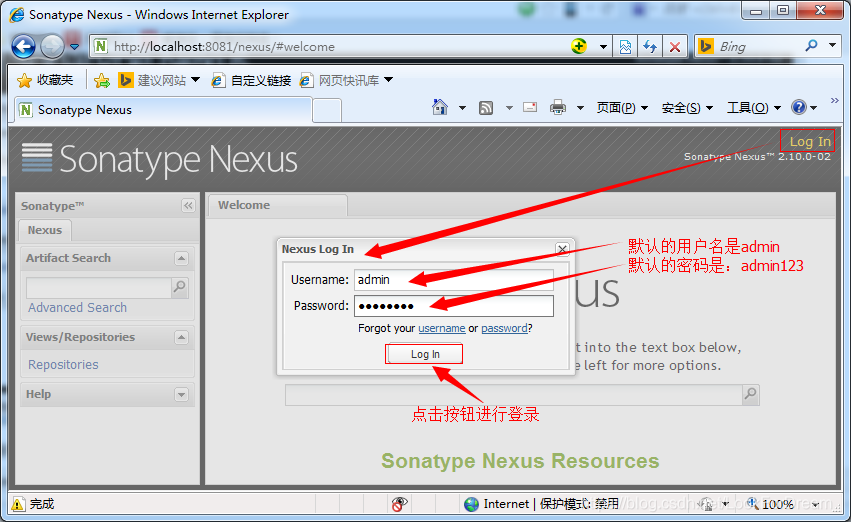
Task: Click the Bing search magnifier icon
Action: click(811, 46)
